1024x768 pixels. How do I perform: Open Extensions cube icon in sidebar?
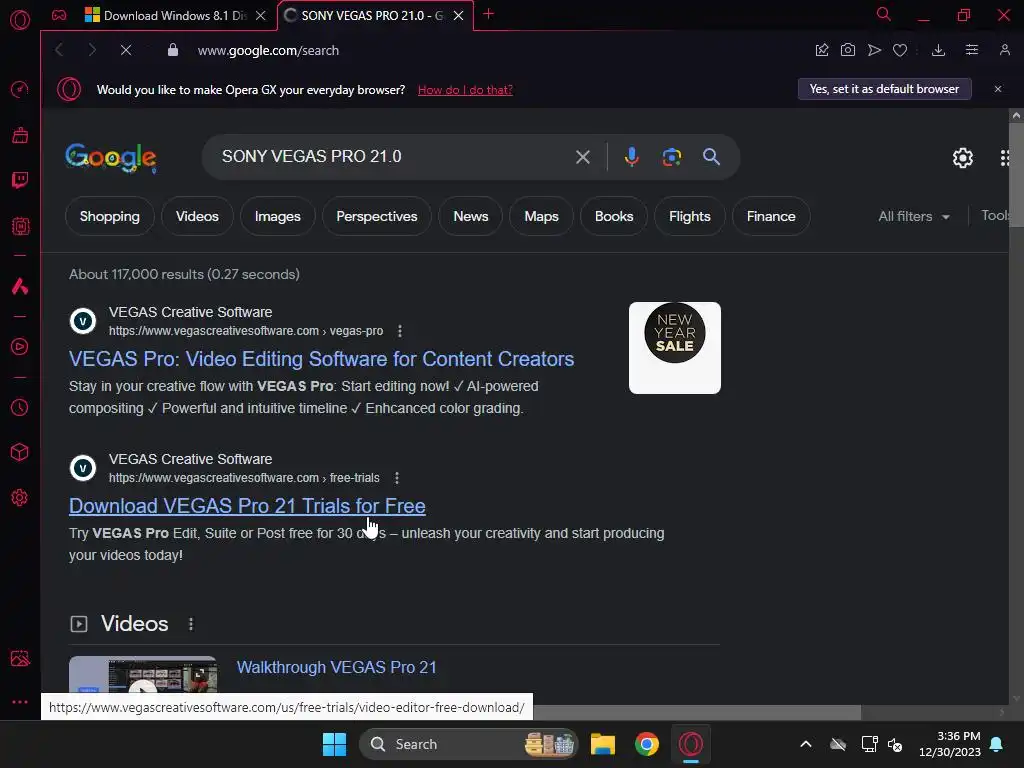click(20, 452)
